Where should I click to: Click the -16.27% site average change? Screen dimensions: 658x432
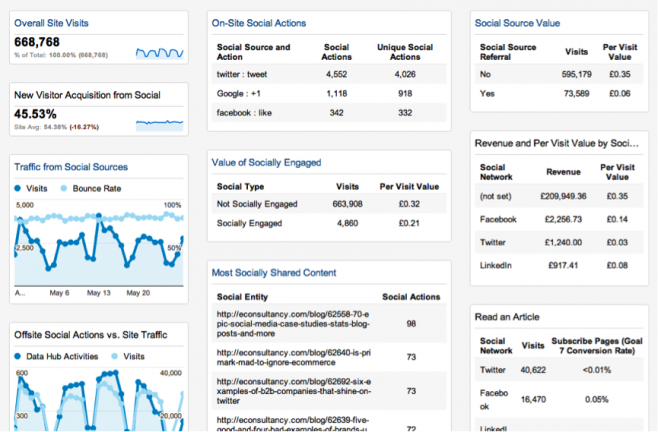[84, 127]
